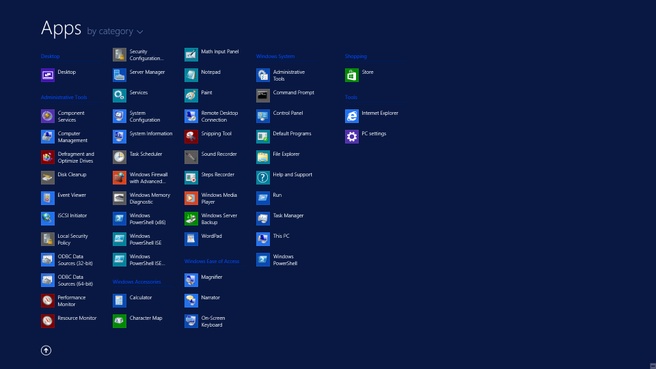
Task: Open Windows Firewall with Advanced Security
Action: [x=141, y=178]
